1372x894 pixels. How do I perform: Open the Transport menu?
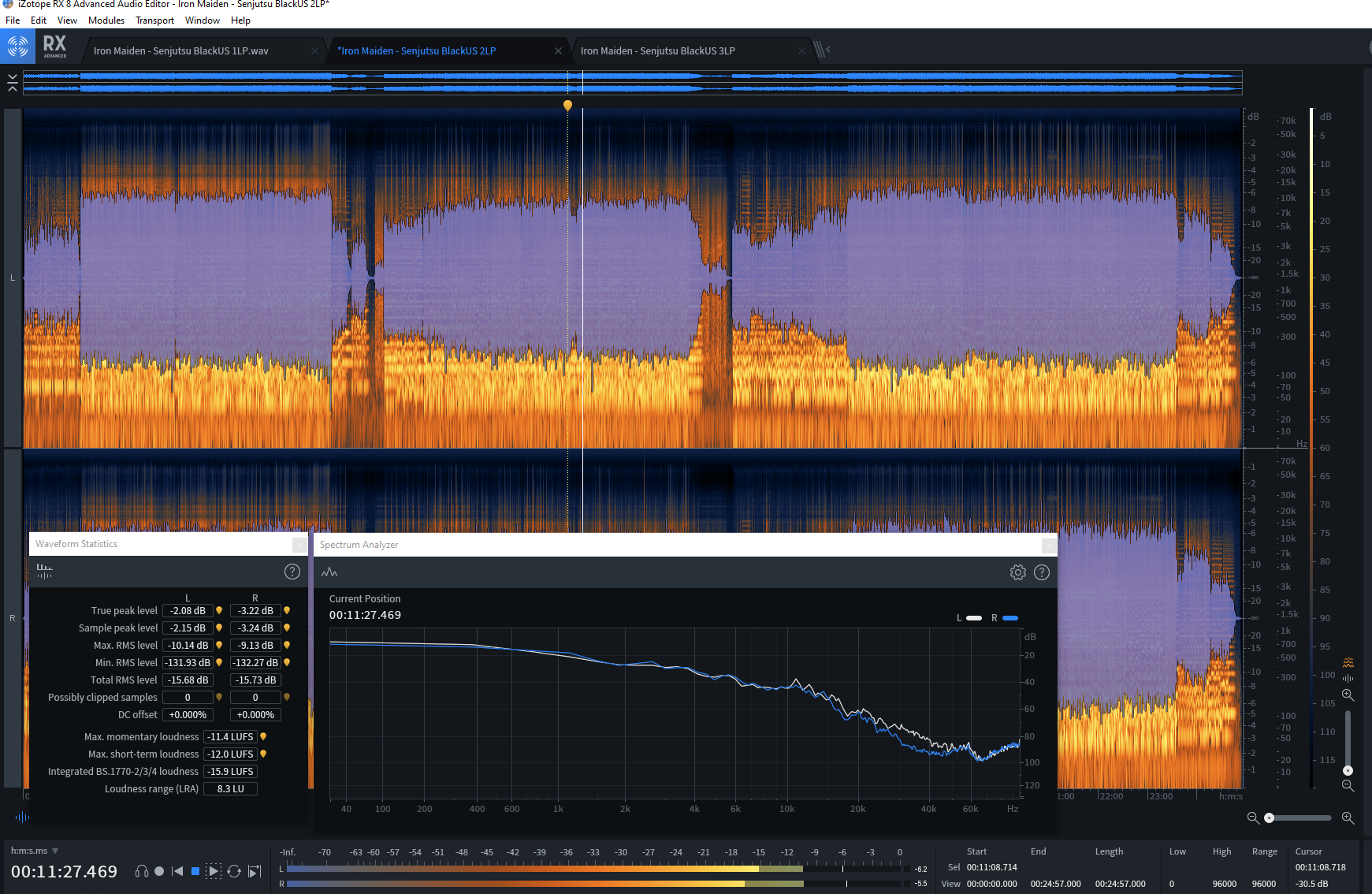(x=154, y=20)
